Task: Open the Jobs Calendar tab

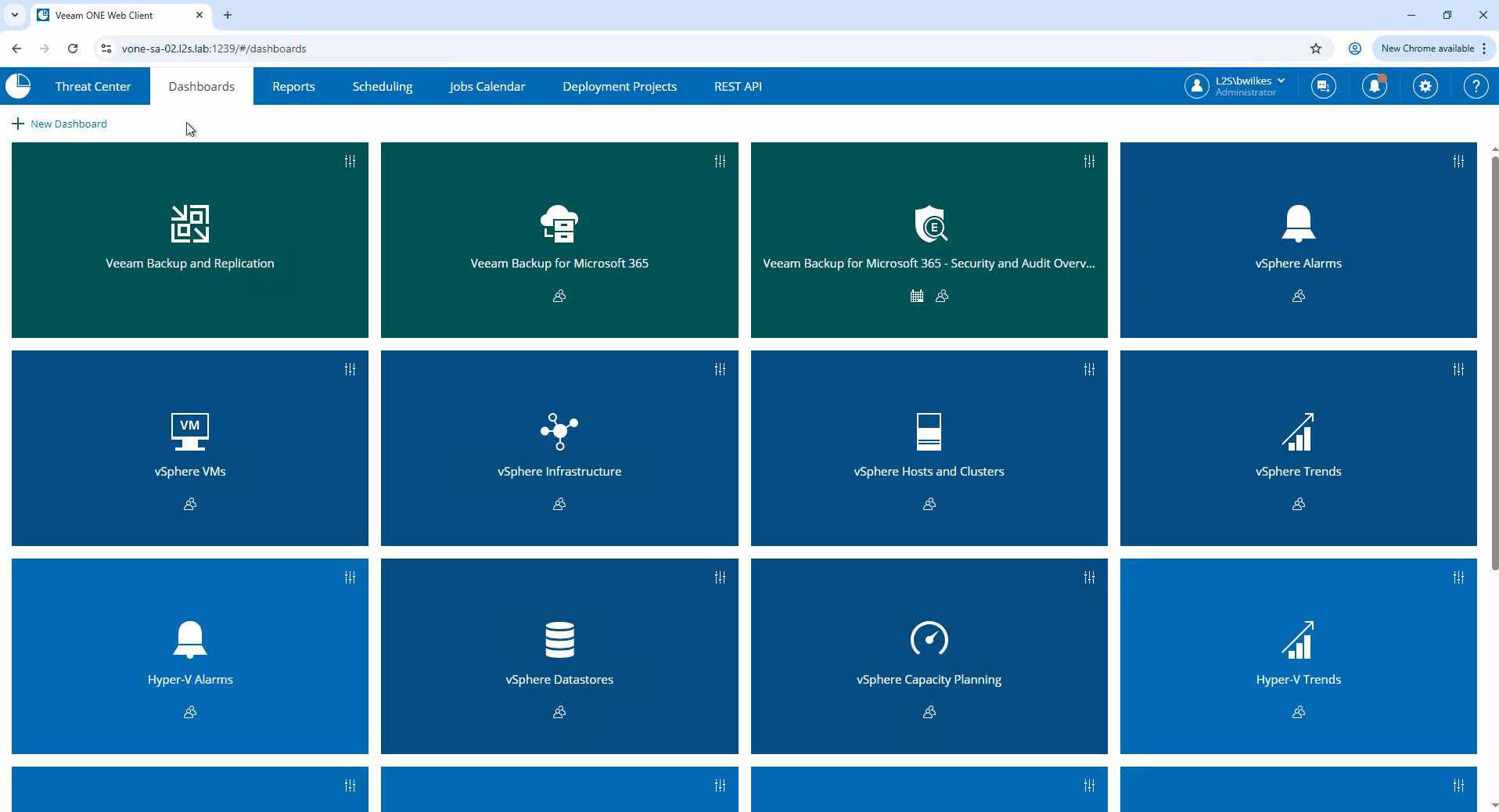Action: (x=487, y=86)
